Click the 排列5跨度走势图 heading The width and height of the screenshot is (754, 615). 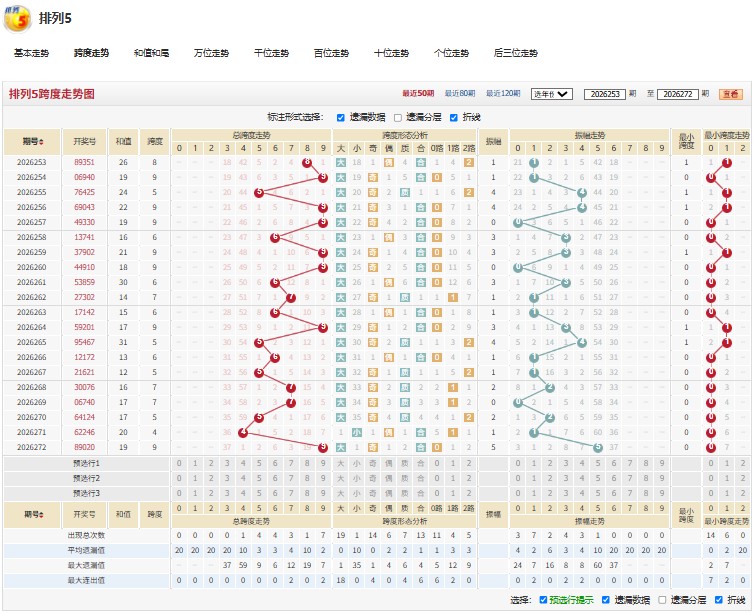pyautogui.click(x=51, y=94)
